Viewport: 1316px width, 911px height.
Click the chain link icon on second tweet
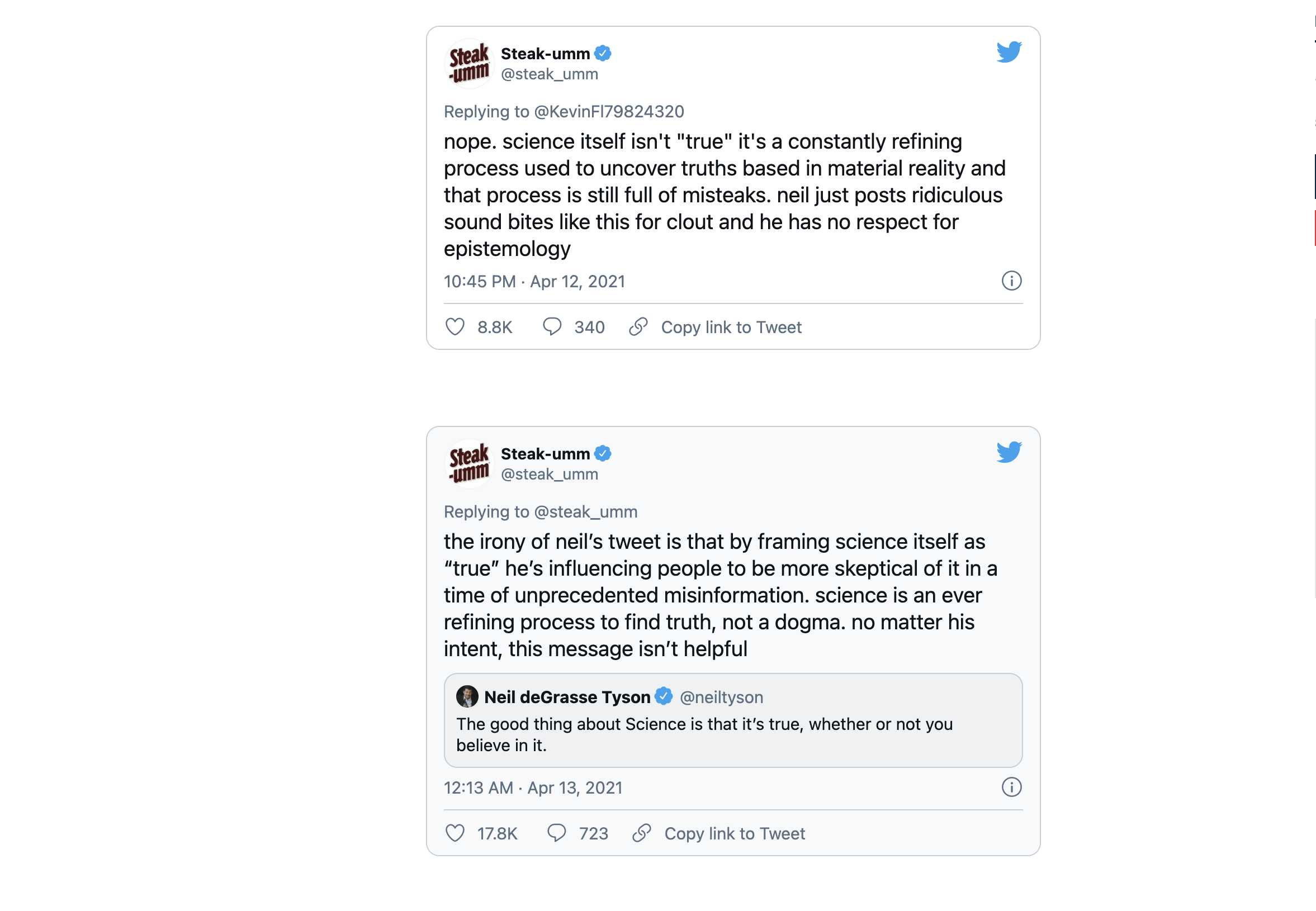(x=642, y=833)
